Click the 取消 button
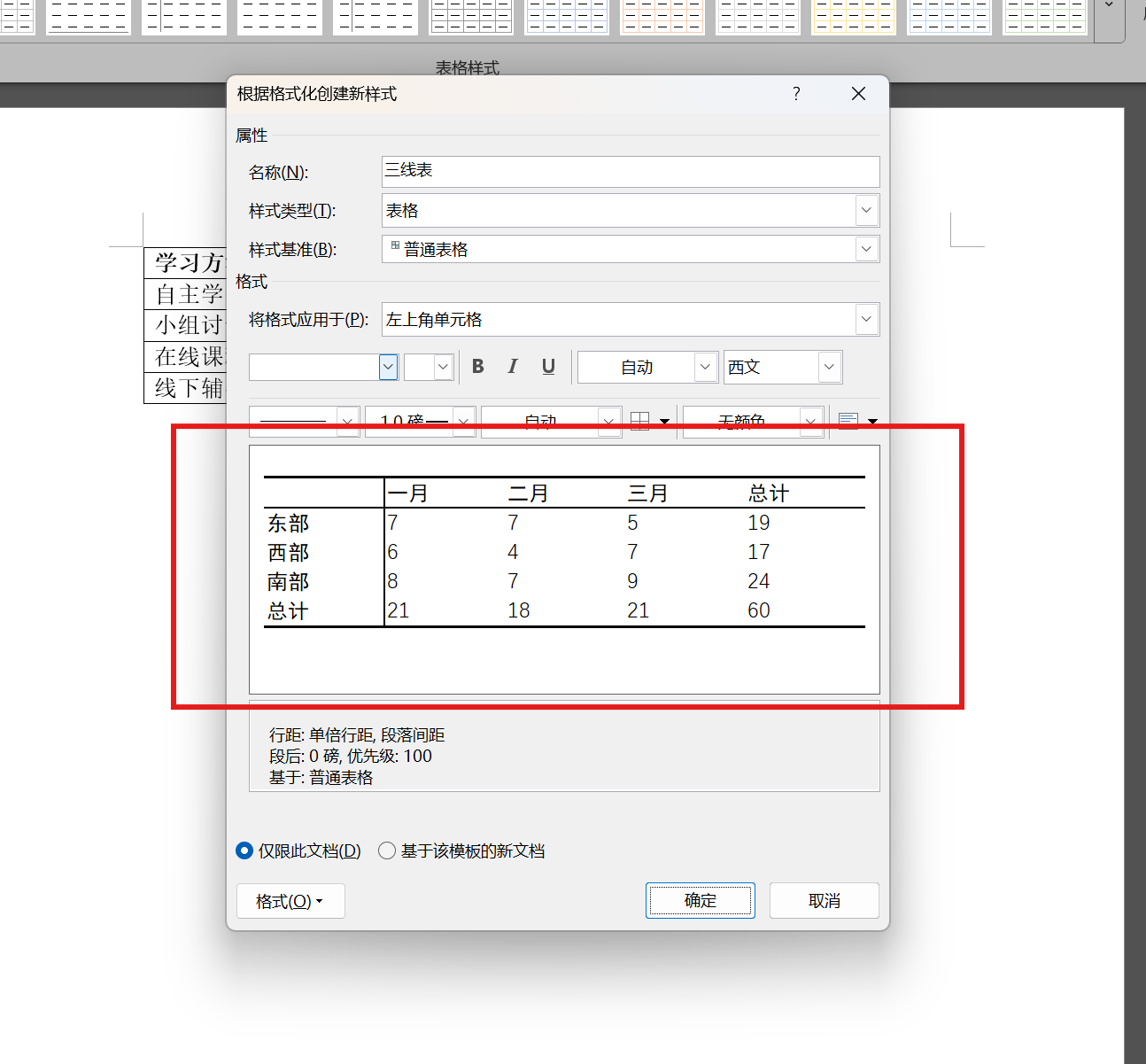Screen dimensions: 1146x1064 click(x=825, y=900)
